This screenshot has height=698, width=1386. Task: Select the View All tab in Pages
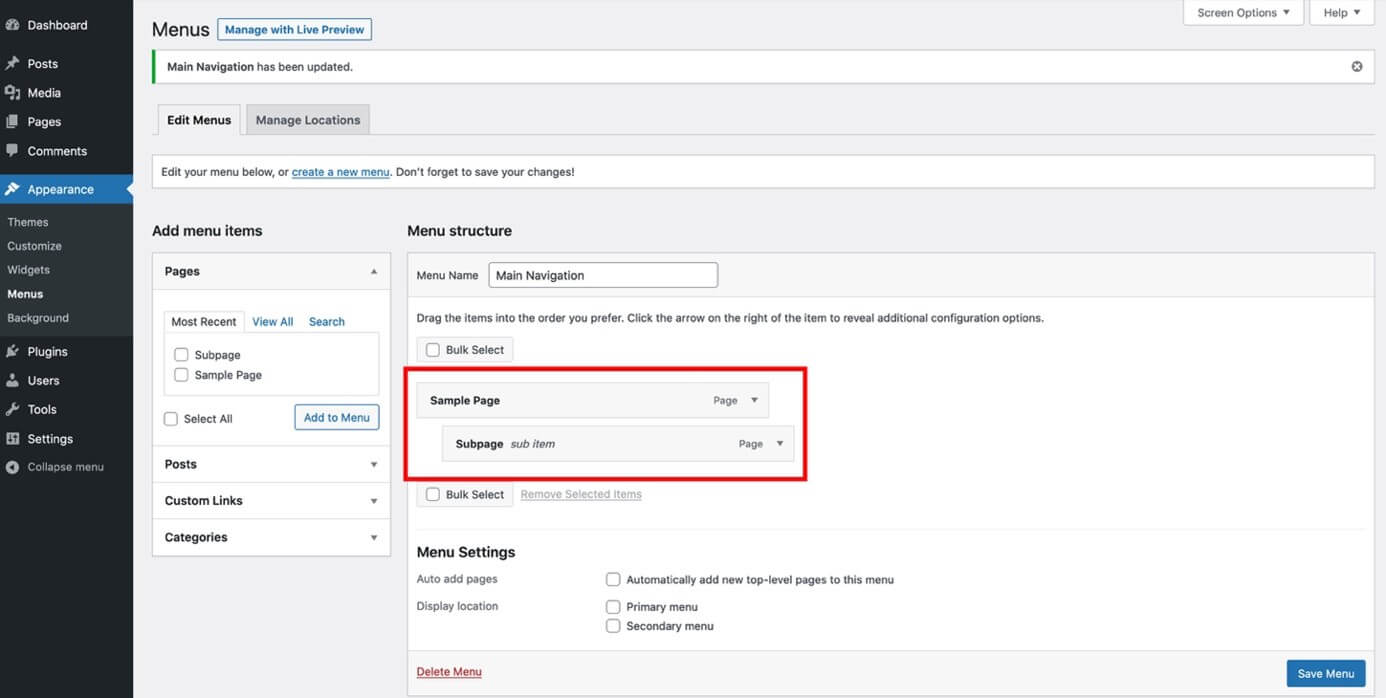272,322
